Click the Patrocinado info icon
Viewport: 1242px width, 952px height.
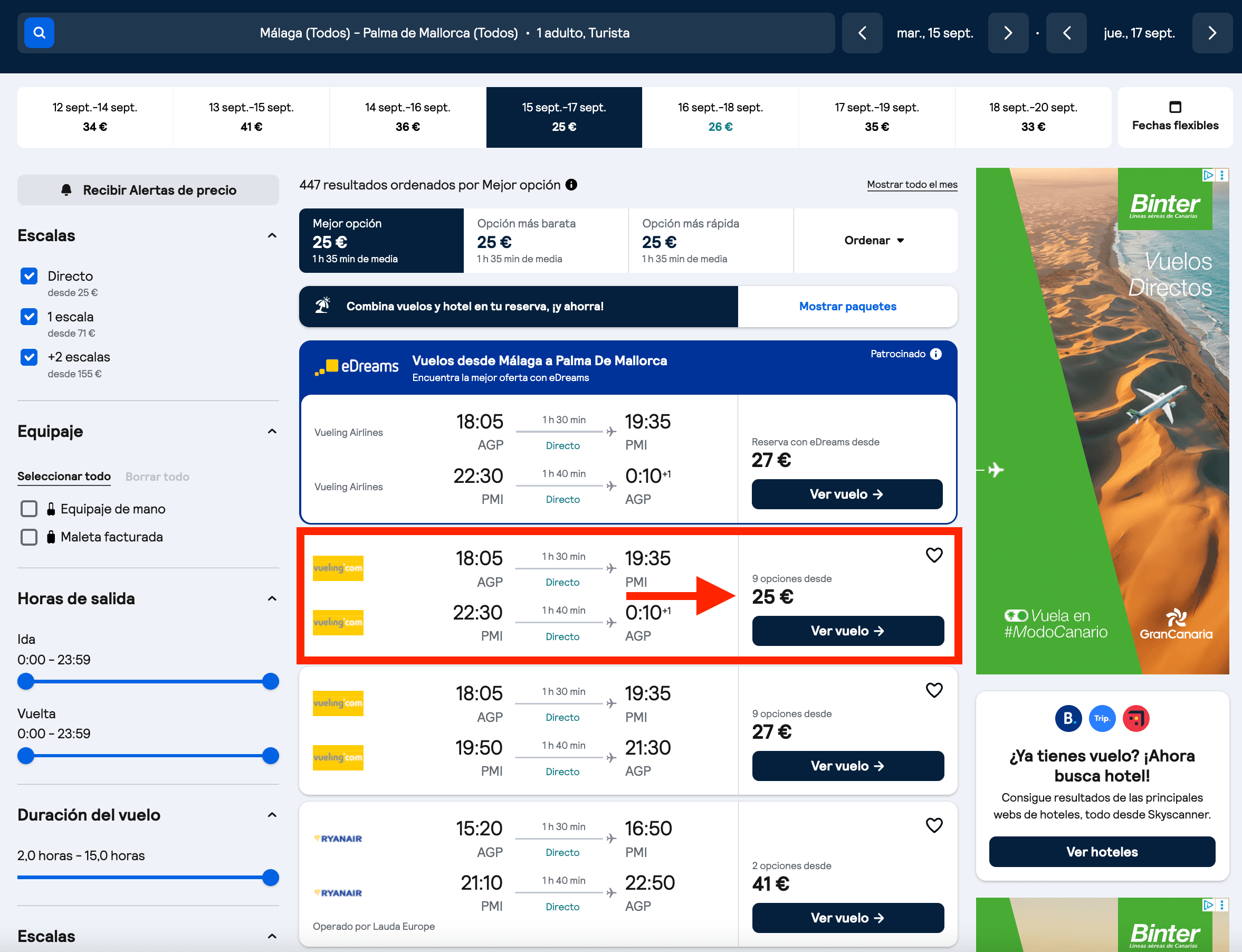point(936,354)
